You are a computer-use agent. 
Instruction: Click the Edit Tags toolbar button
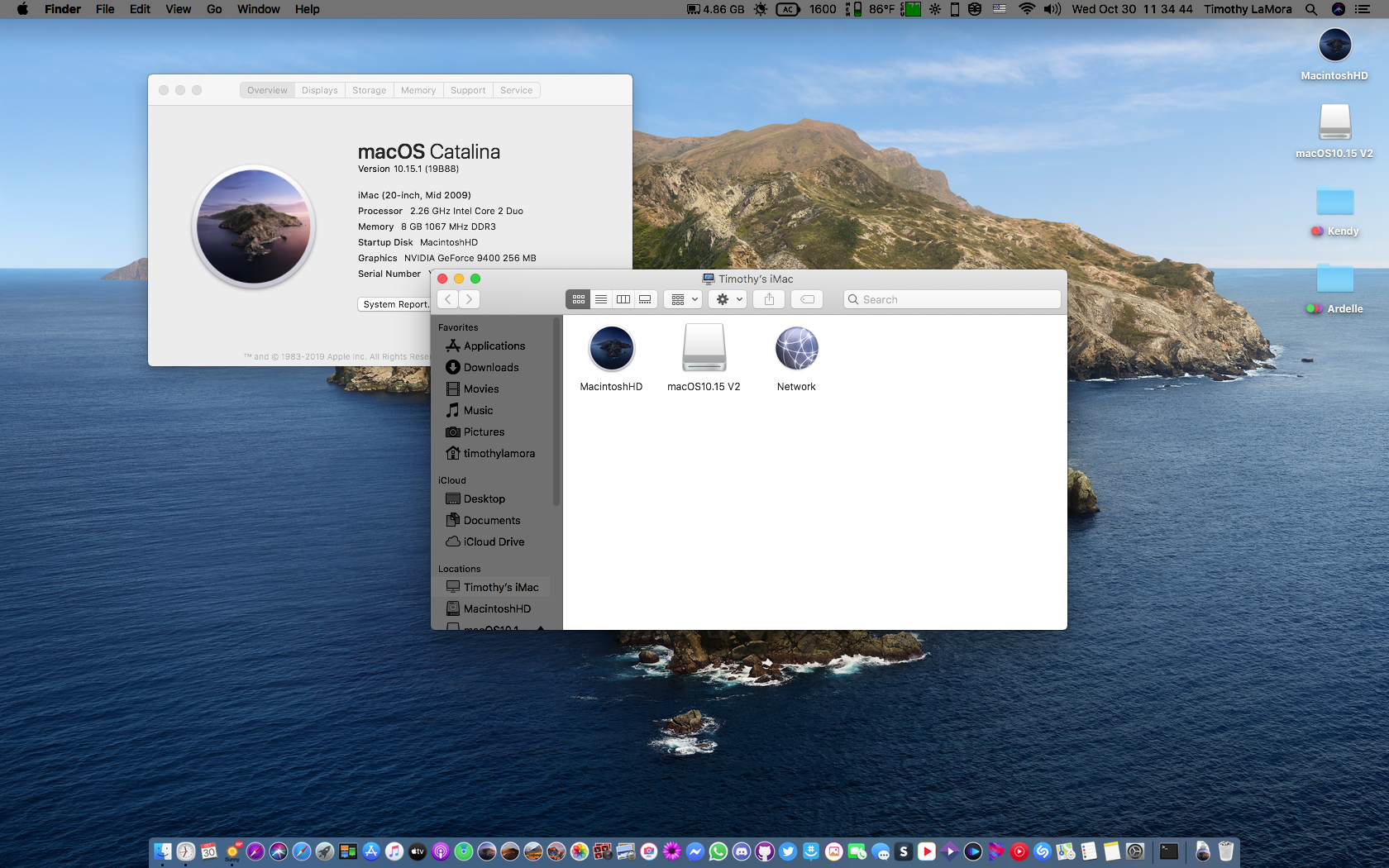click(807, 299)
